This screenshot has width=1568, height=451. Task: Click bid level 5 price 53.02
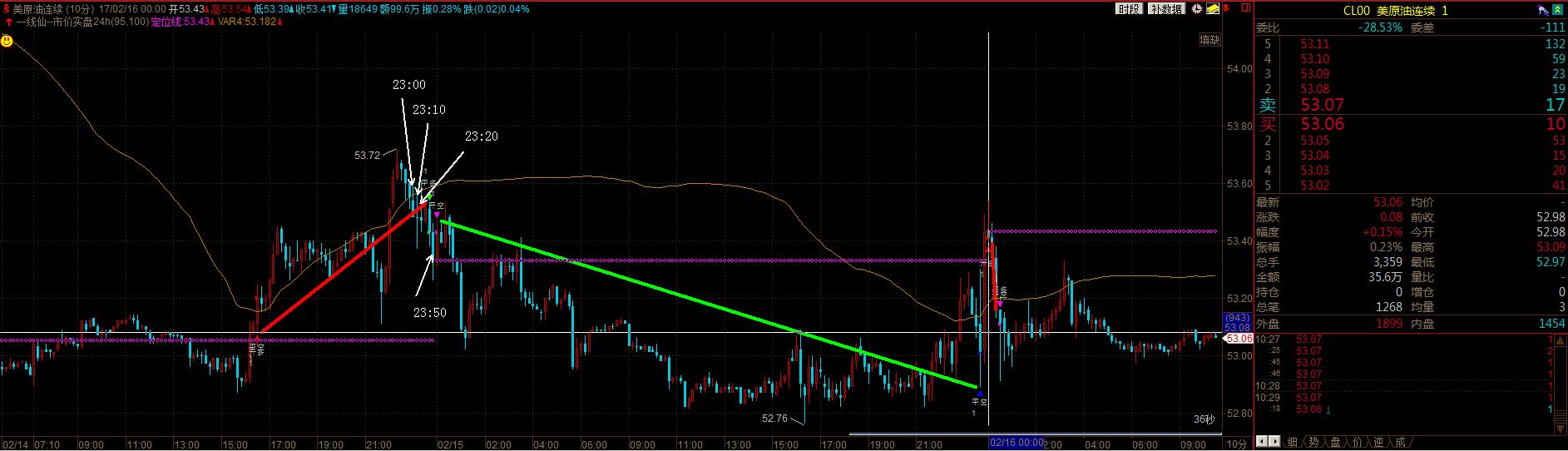[x=1315, y=186]
